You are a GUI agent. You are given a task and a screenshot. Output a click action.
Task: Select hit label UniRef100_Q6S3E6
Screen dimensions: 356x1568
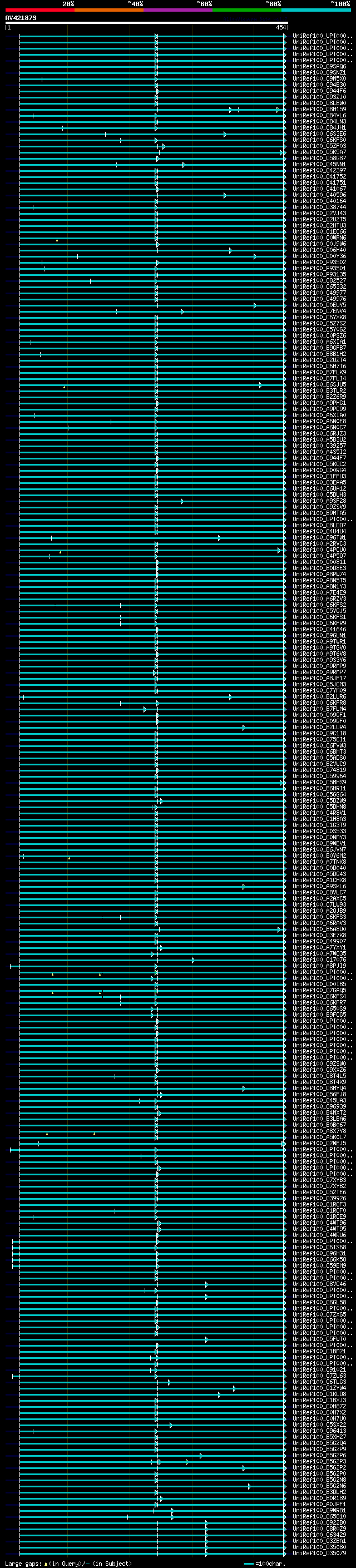[x=319, y=134]
